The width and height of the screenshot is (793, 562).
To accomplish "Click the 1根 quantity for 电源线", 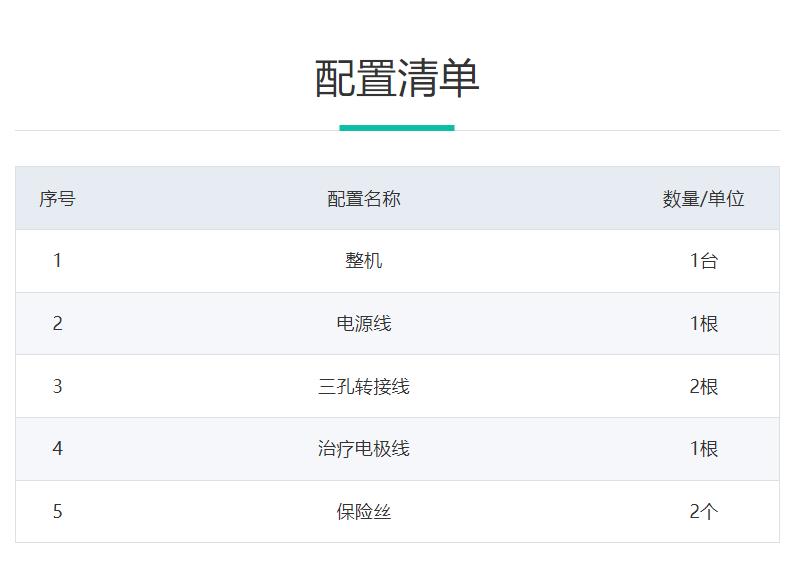I will (703, 324).
